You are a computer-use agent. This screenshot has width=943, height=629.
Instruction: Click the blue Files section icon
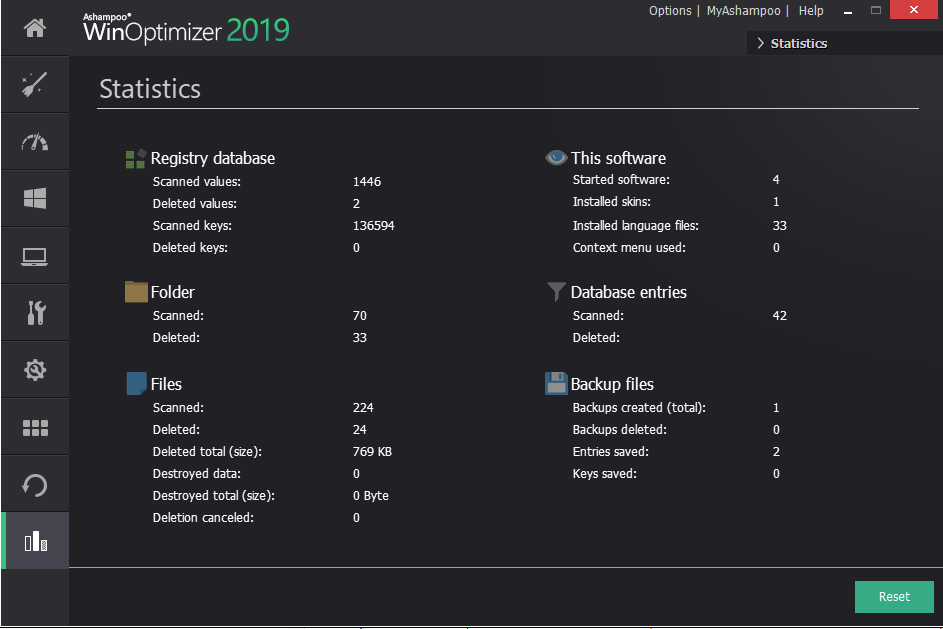click(x=137, y=384)
